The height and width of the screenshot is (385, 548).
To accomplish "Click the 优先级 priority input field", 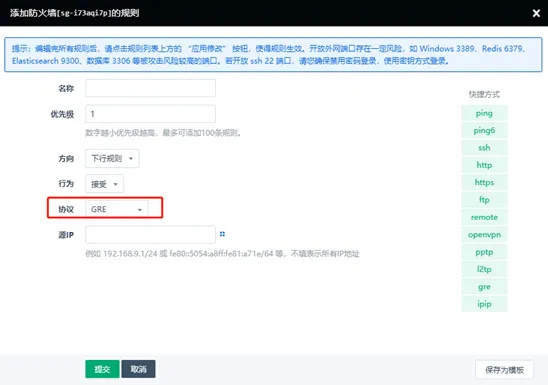I will (150, 114).
